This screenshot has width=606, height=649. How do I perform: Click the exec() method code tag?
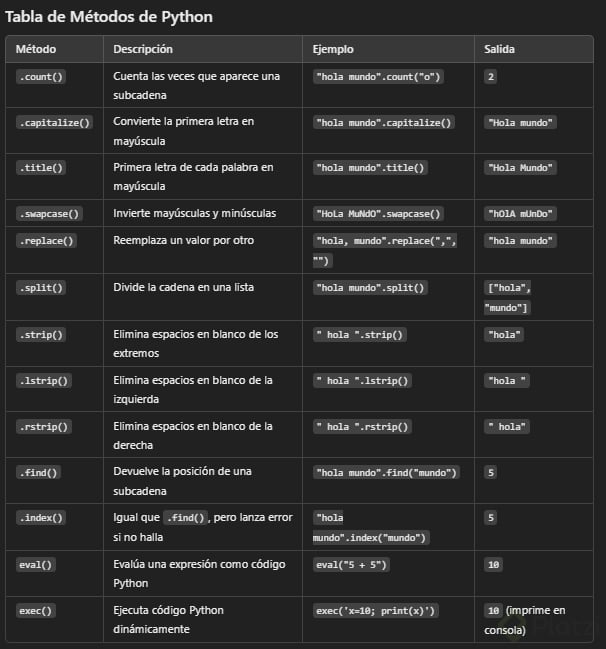coord(36,610)
